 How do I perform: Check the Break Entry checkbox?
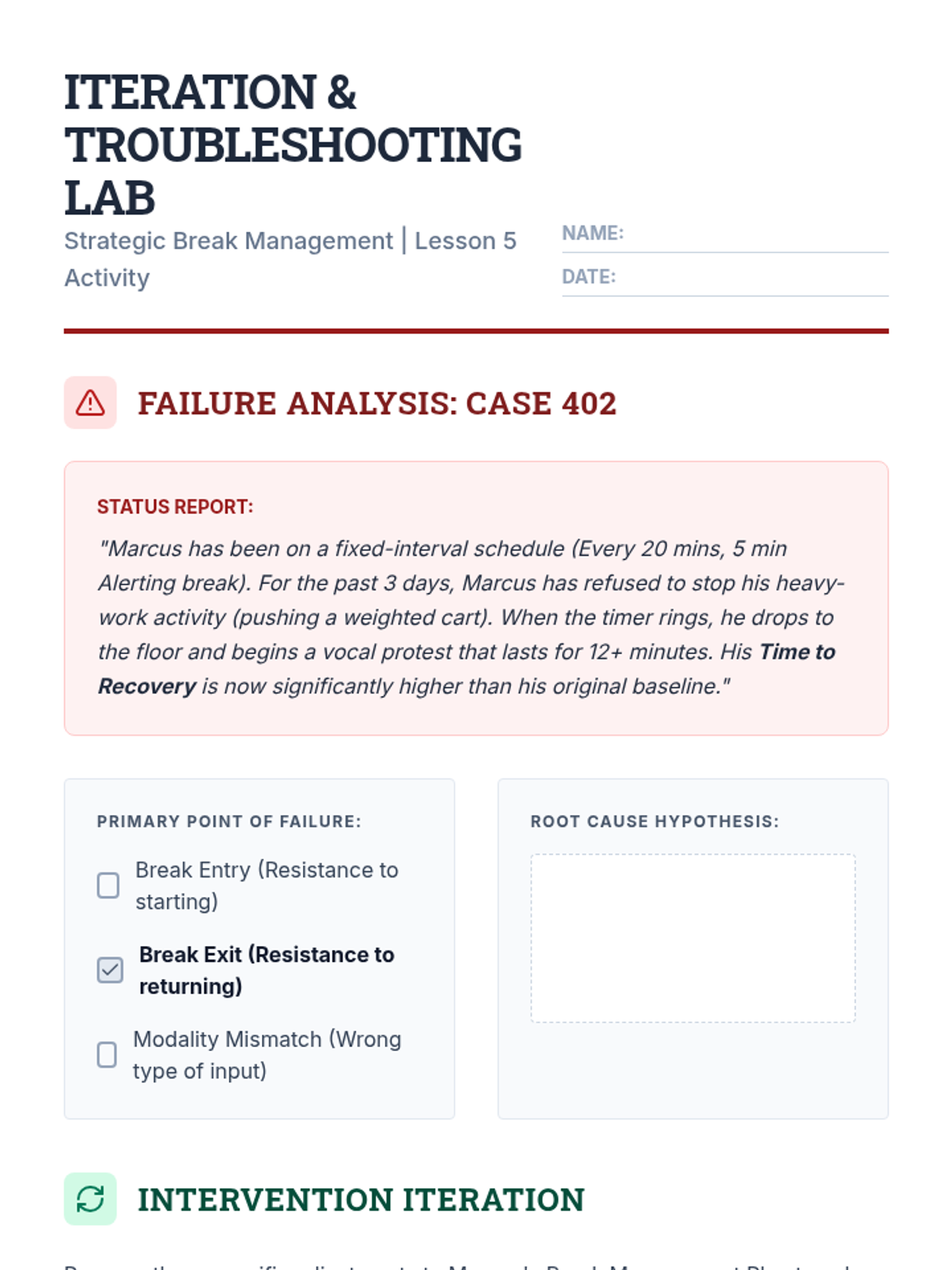click(108, 885)
